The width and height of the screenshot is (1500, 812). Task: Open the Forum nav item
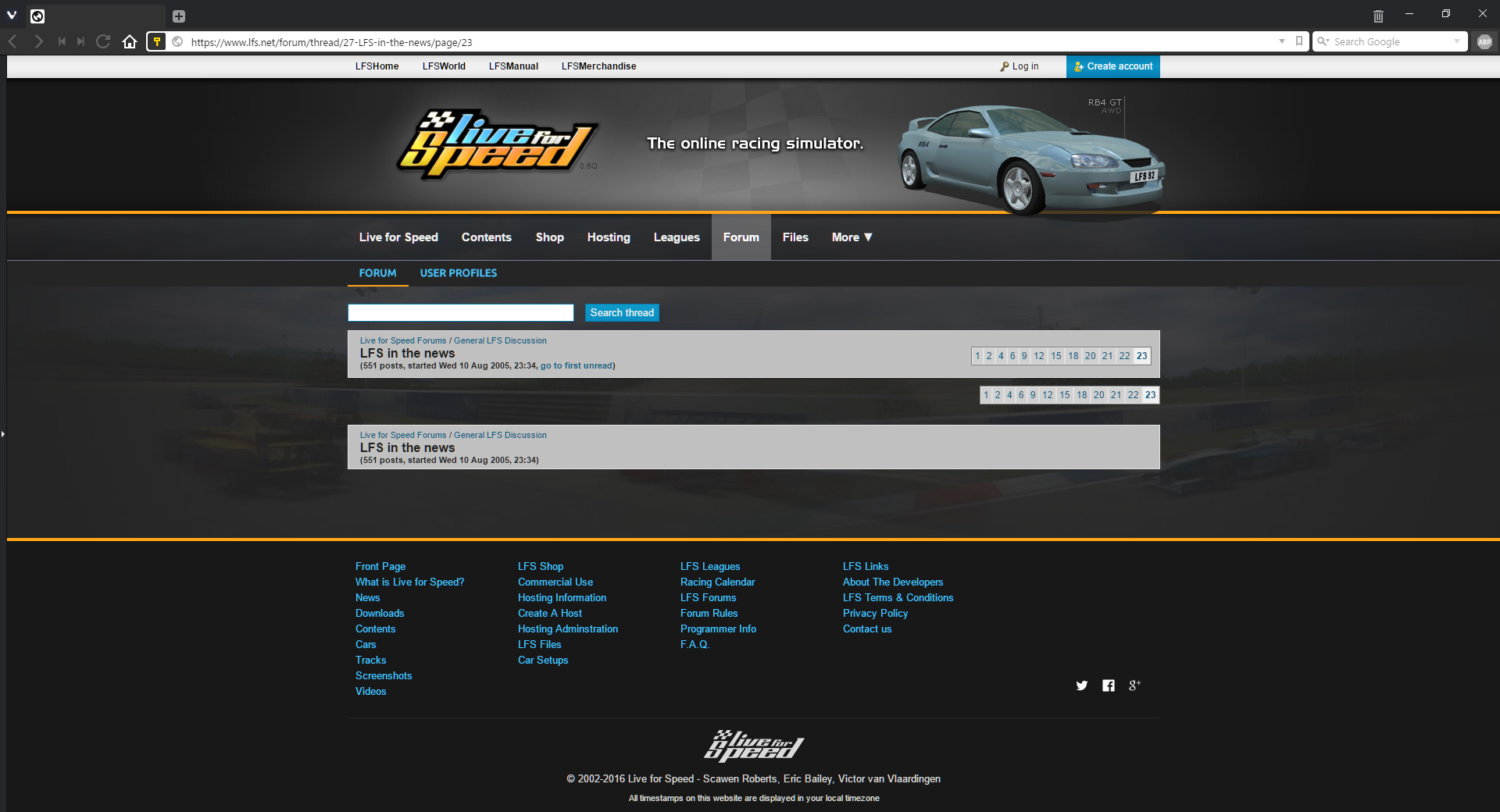click(x=741, y=237)
